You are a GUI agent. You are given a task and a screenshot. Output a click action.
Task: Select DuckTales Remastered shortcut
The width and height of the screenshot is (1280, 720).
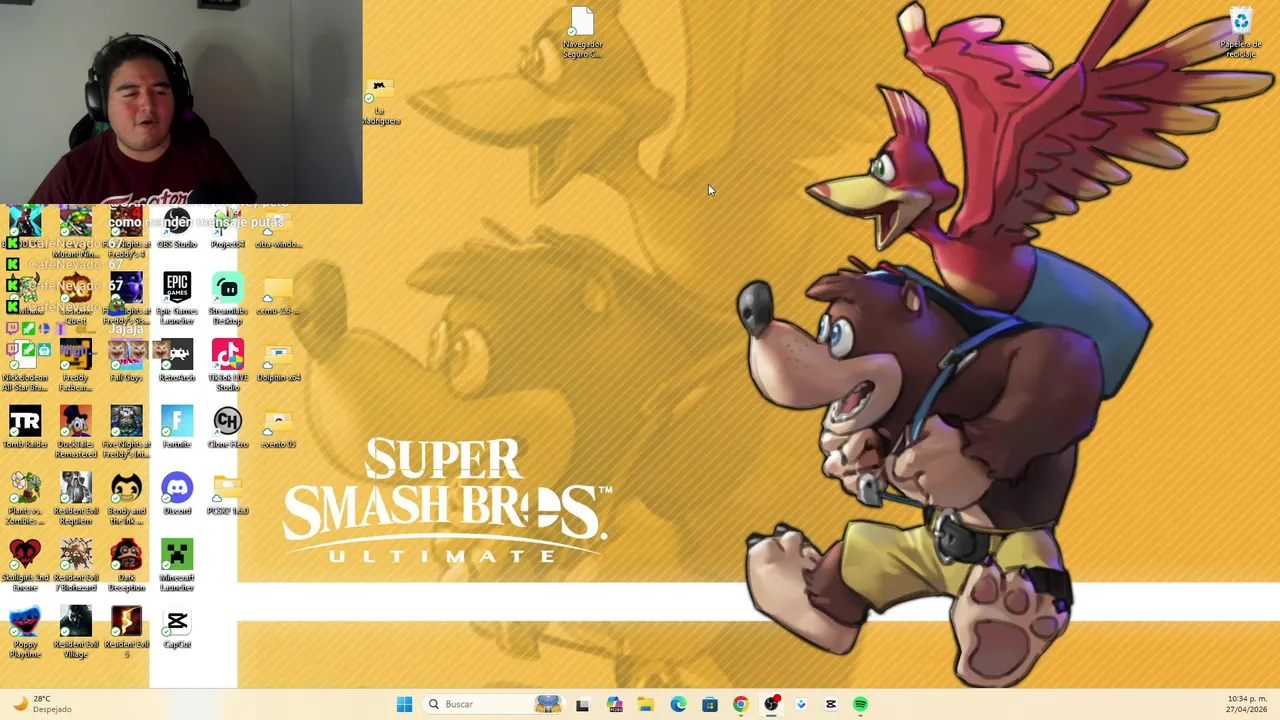[76, 432]
